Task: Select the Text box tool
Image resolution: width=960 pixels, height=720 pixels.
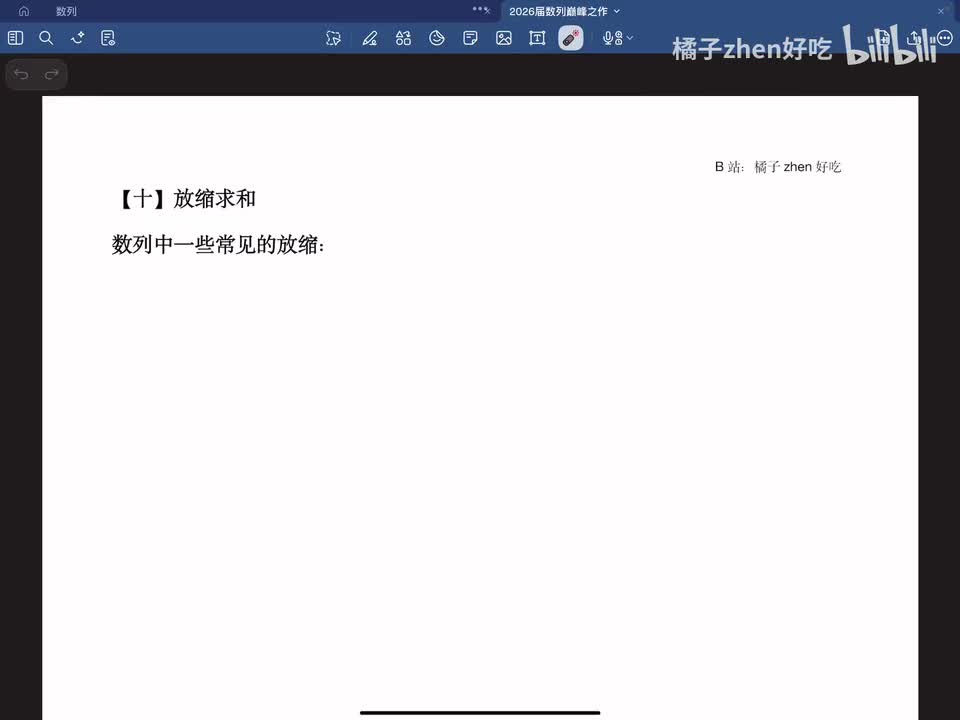Action: [x=537, y=38]
